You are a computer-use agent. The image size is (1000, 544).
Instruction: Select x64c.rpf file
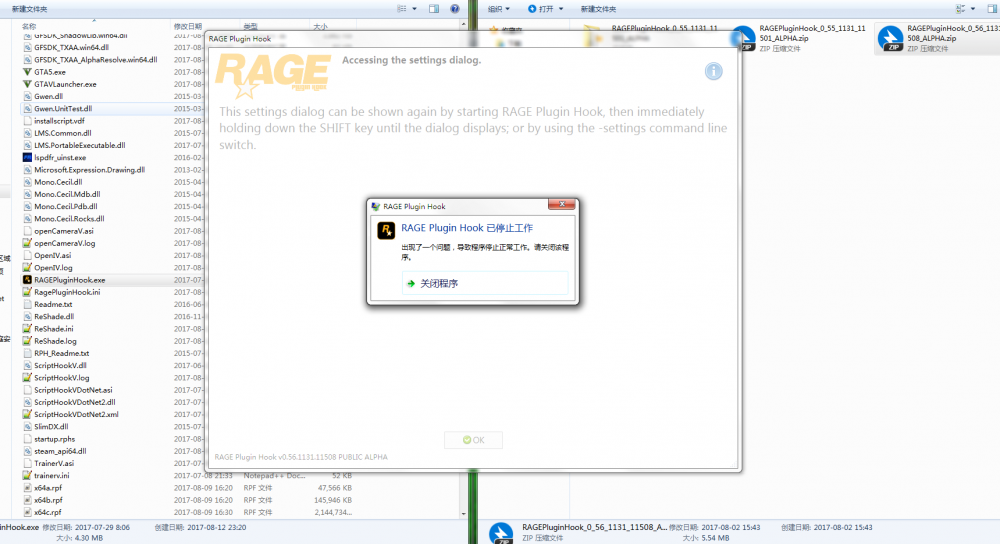click(x=48, y=512)
